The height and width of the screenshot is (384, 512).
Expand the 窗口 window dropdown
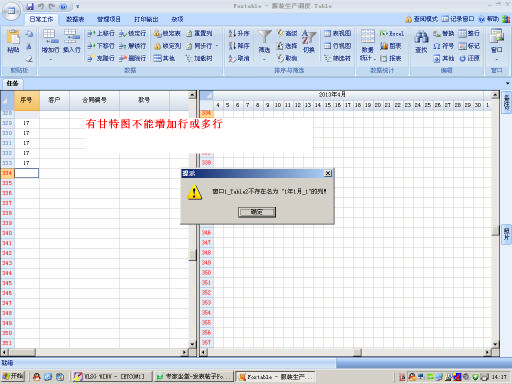coord(497,60)
